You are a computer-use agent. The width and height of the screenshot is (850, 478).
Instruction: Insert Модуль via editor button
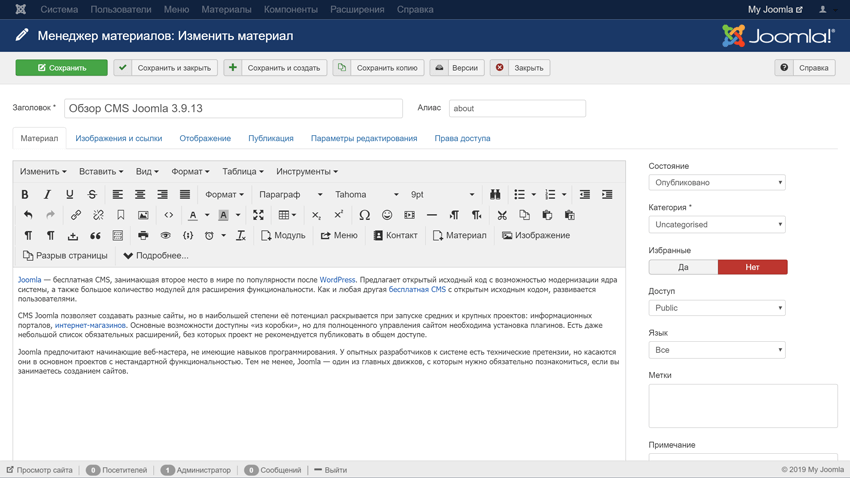click(x=283, y=235)
